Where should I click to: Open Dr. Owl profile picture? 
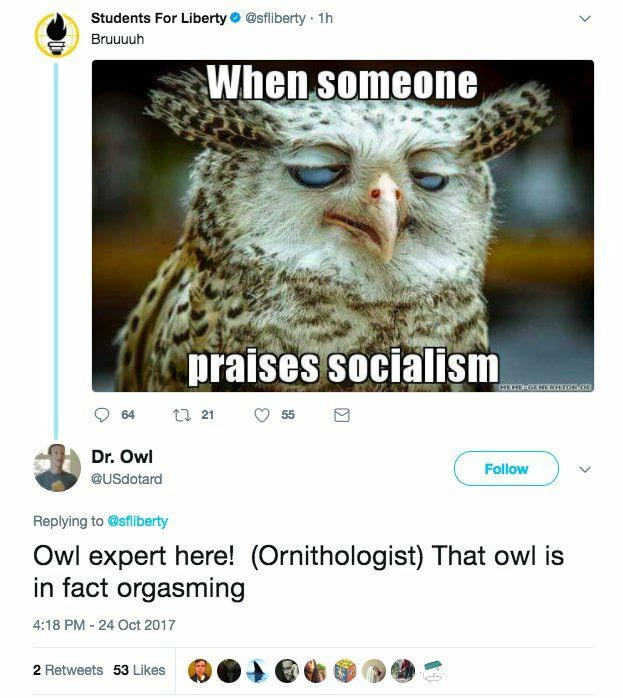pos(57,468)
